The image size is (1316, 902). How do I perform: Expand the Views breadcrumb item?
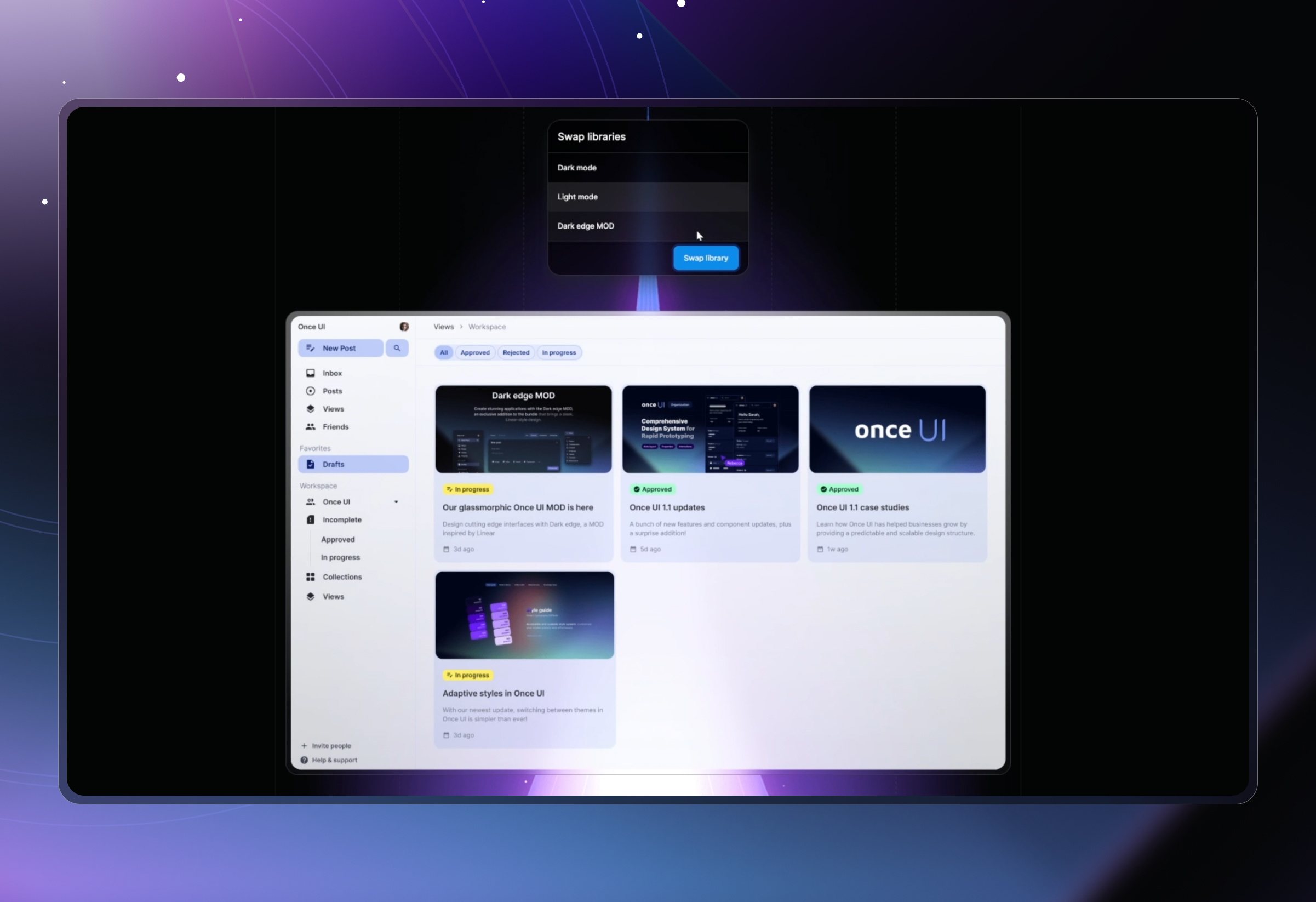click(x=443, y=327)
